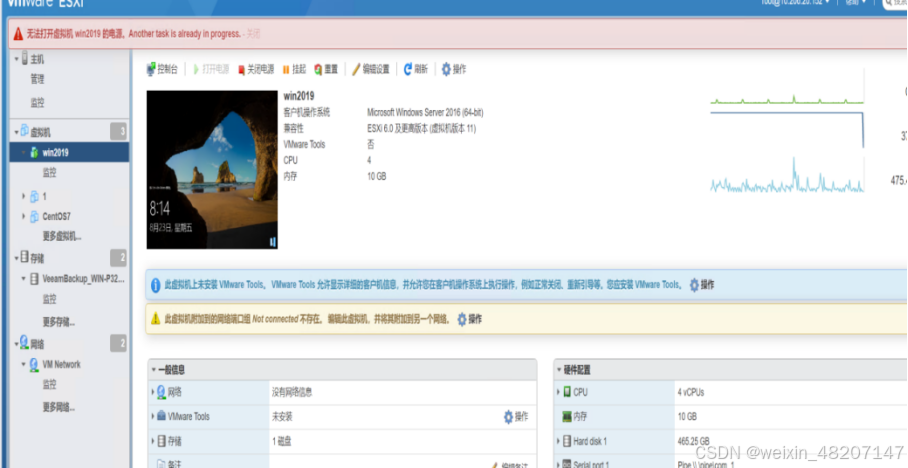Collapse the 一般信息 general info panel
908x468 pixels.
point(153,370)
